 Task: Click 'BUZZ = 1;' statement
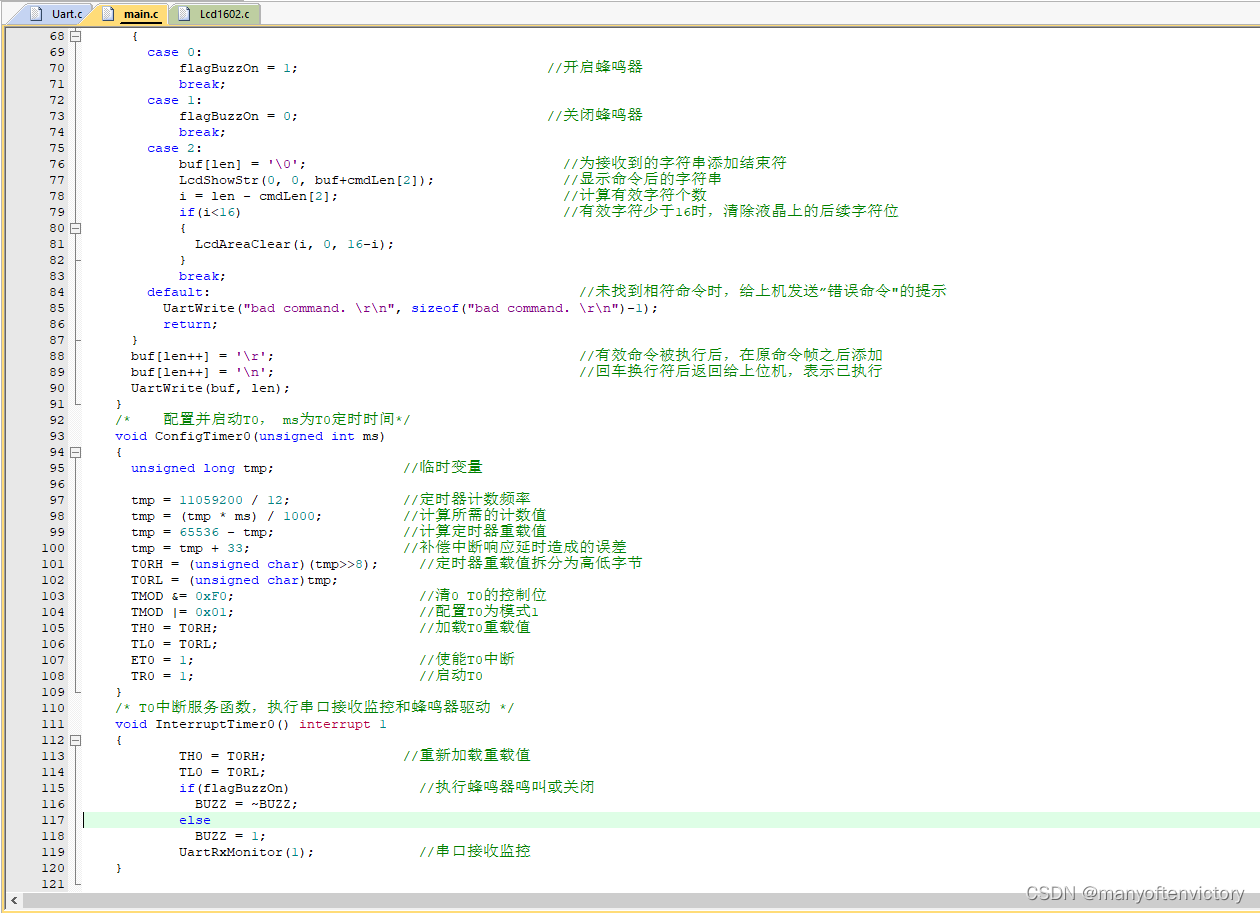[x=230, y=836]
